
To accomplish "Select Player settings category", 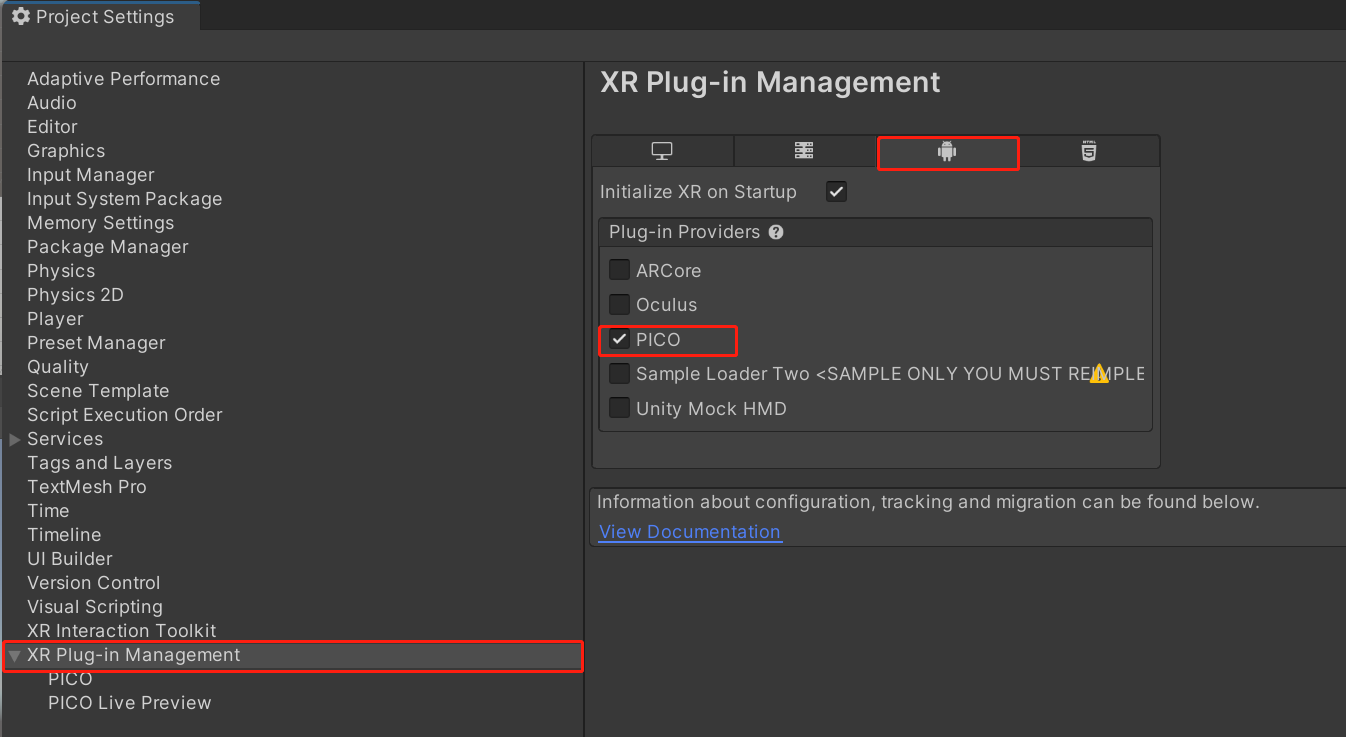I will [55, 319].
